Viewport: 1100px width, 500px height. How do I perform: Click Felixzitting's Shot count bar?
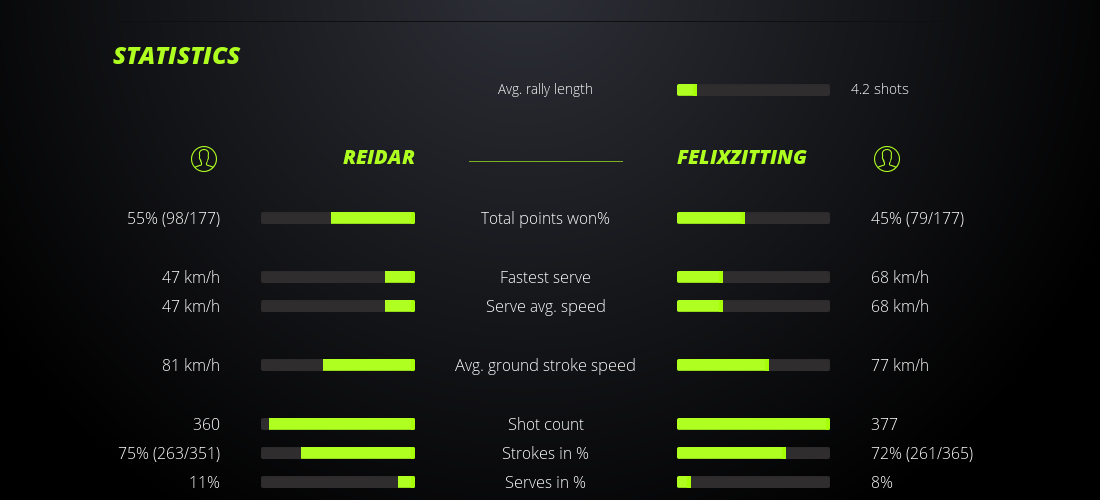coord(753,424)
